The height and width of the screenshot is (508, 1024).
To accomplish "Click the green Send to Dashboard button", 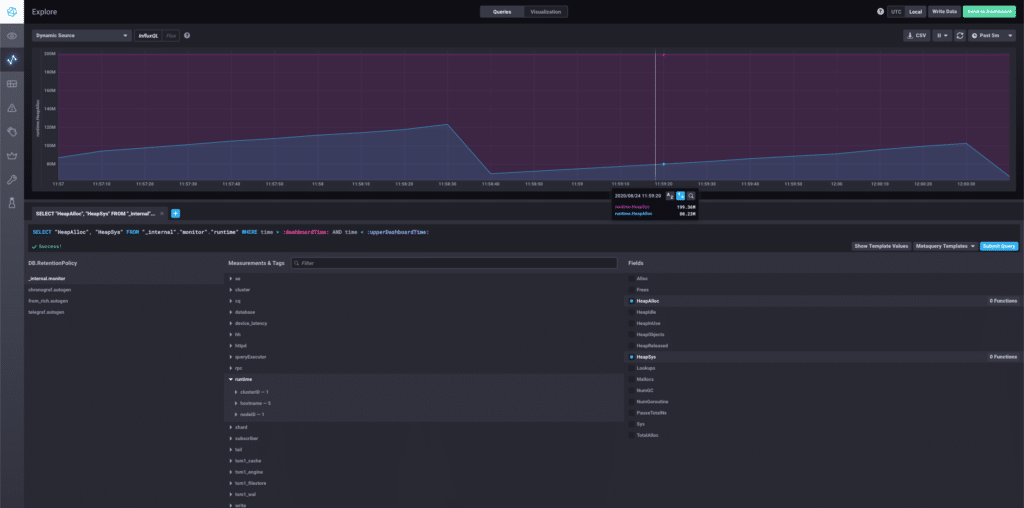I will pos(989,12).
